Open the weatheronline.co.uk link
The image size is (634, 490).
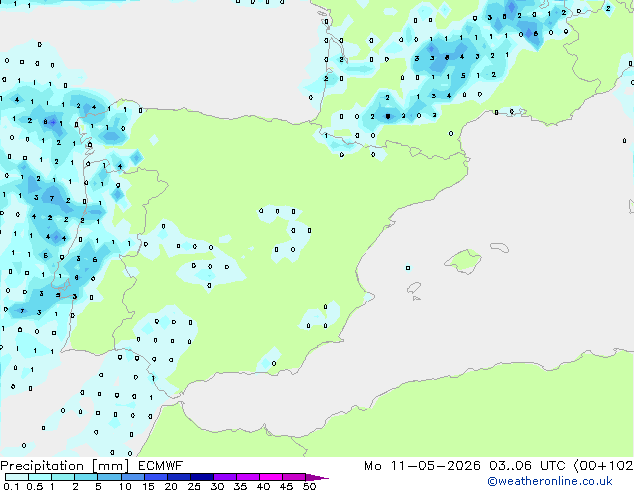tap(550, 481)
